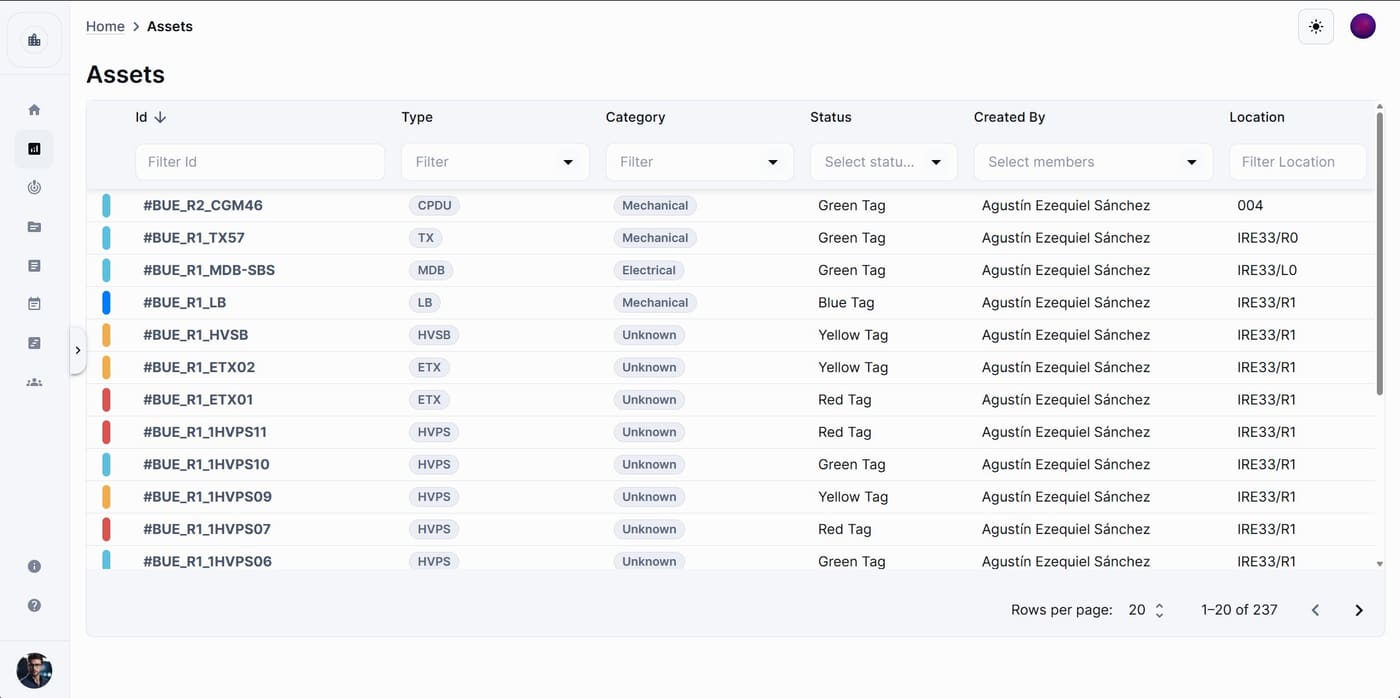1400x698 pixels.
Task: Click the info icon in sidebar
Action: coord(34,566)
